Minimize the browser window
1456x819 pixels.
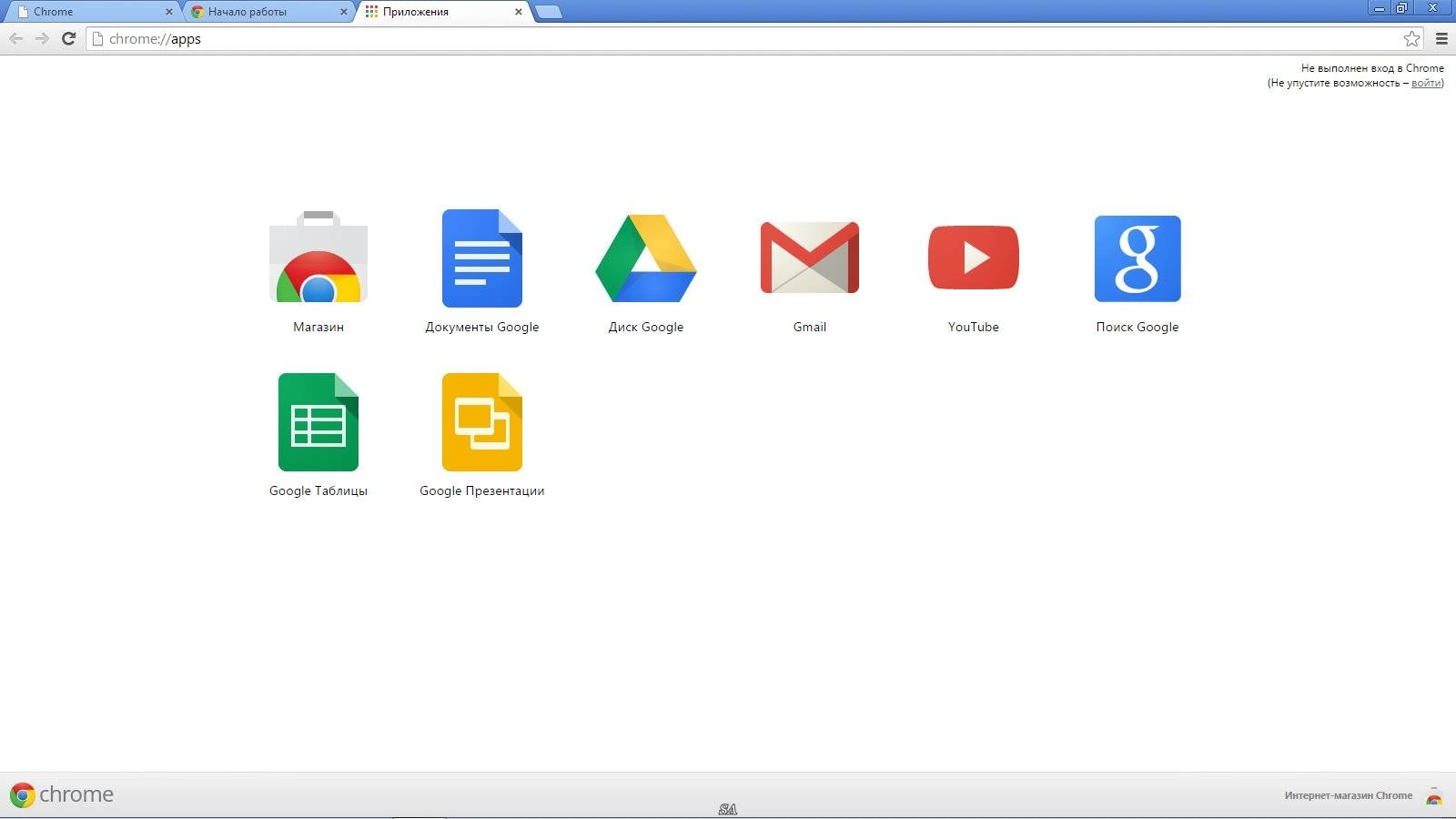(1380, 8)
